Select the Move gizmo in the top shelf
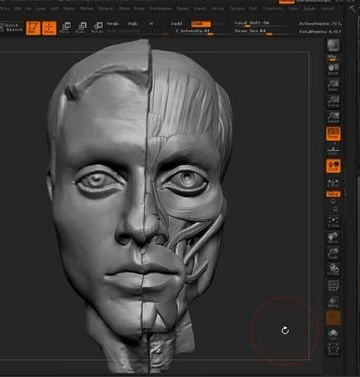 [66, 28]
